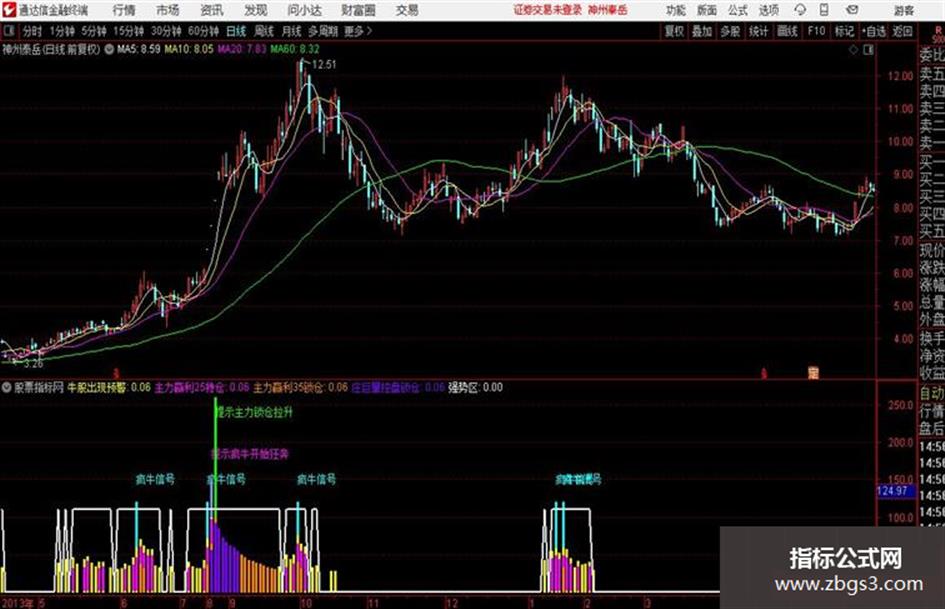This screenshot has width=945, height=609.
Task: Click the MA60: 8.32 indicator value
Action: [295, 49]
